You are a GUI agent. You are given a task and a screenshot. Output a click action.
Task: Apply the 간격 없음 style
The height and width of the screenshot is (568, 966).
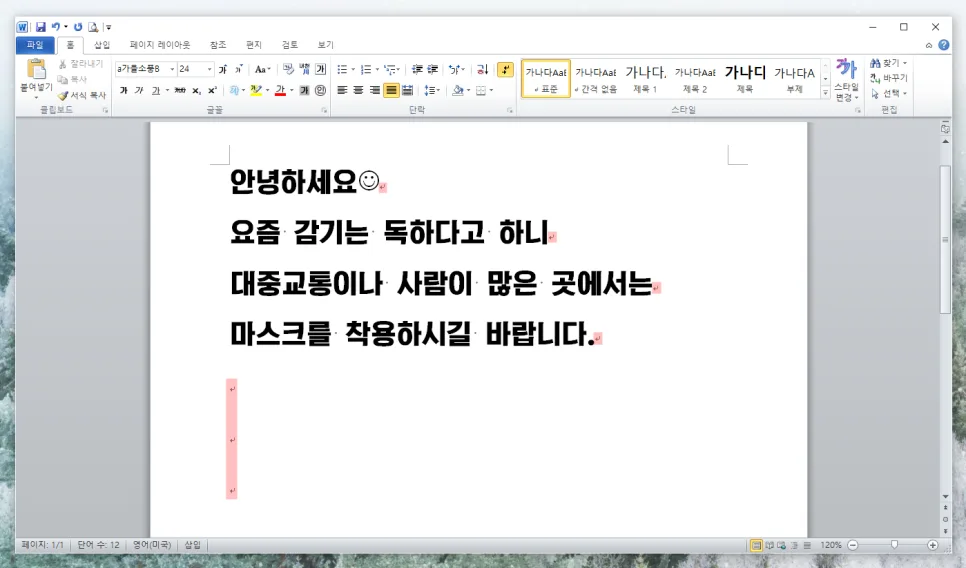pos(596,79)
